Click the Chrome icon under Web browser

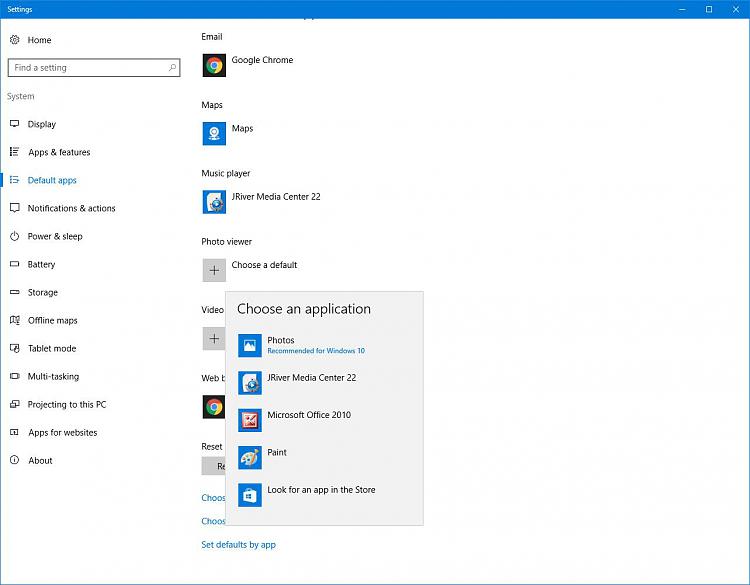click(x=214, y=407)
